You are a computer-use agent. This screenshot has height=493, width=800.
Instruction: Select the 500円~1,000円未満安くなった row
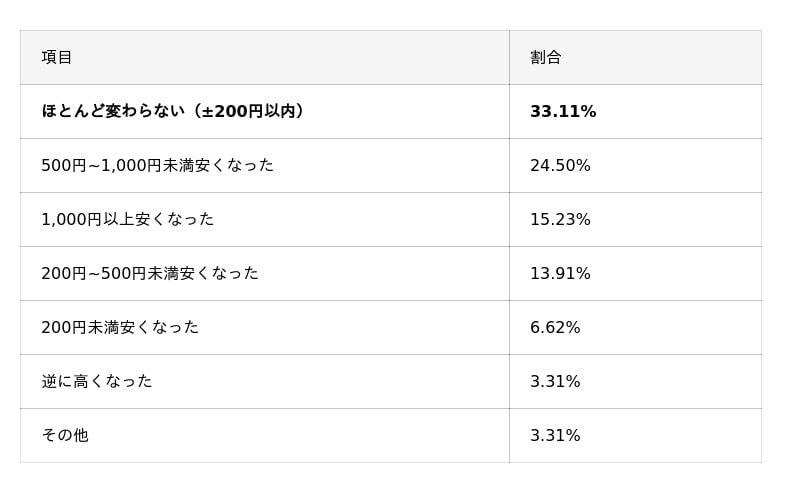click(157, 166)
